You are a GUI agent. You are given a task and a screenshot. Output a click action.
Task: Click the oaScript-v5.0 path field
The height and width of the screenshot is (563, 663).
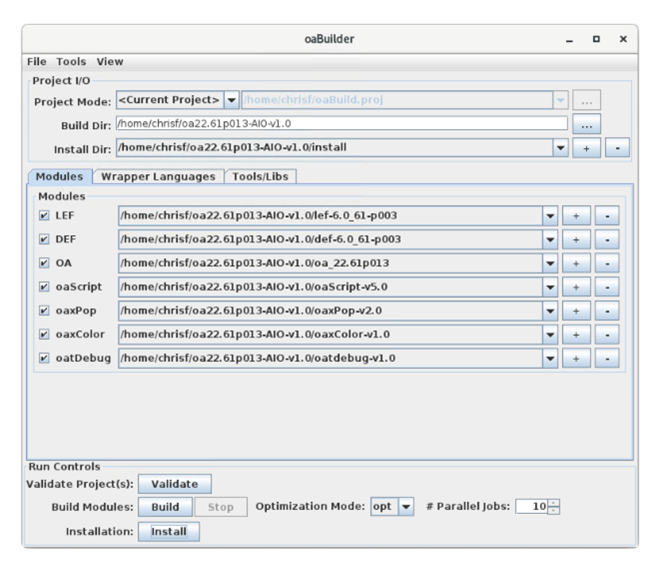click(x=330, y=287)
